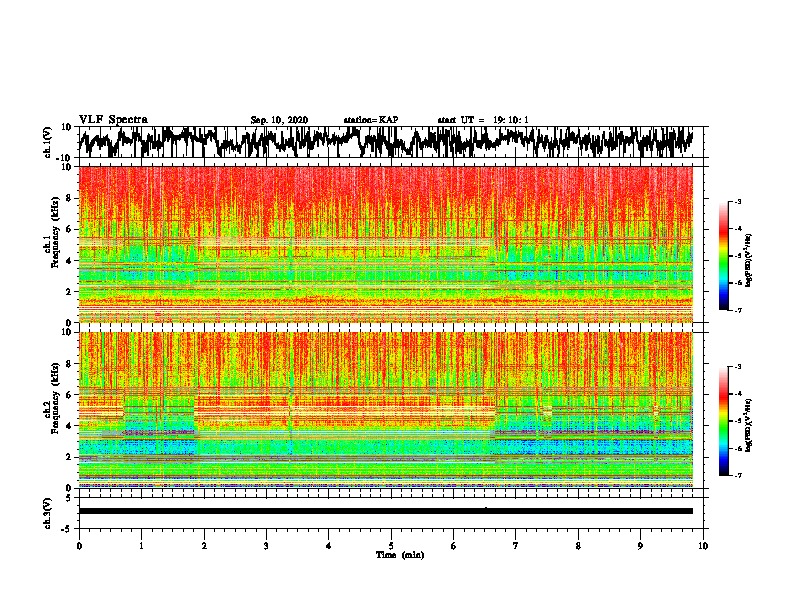
Task: Click the "ch.3(V)" axis label
Action: 48,513
